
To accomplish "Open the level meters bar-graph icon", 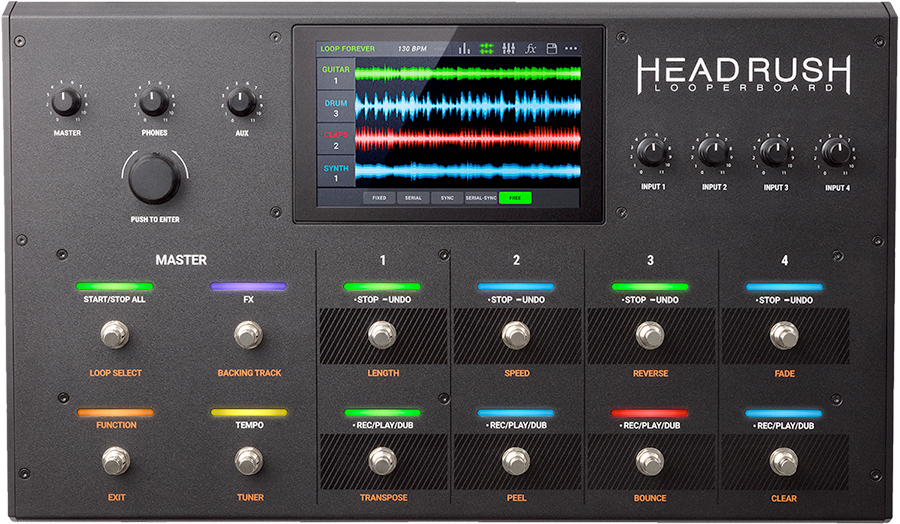I will (x=464, y=48).
